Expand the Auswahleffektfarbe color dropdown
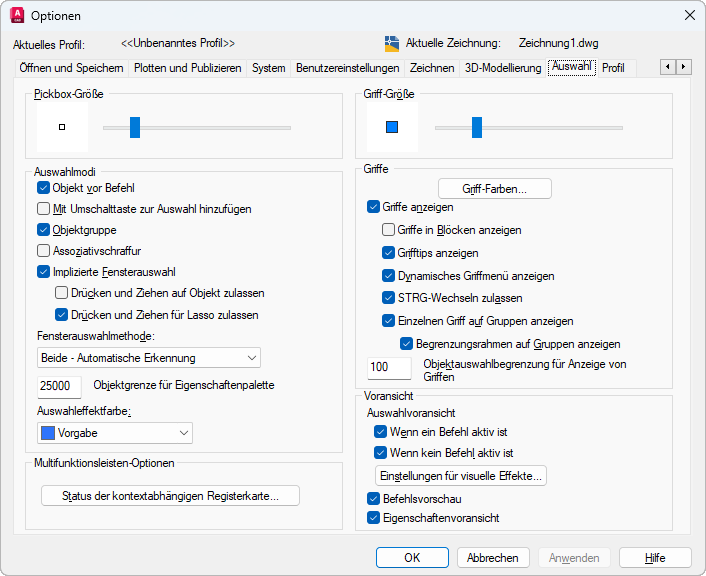 pos(115,433)
